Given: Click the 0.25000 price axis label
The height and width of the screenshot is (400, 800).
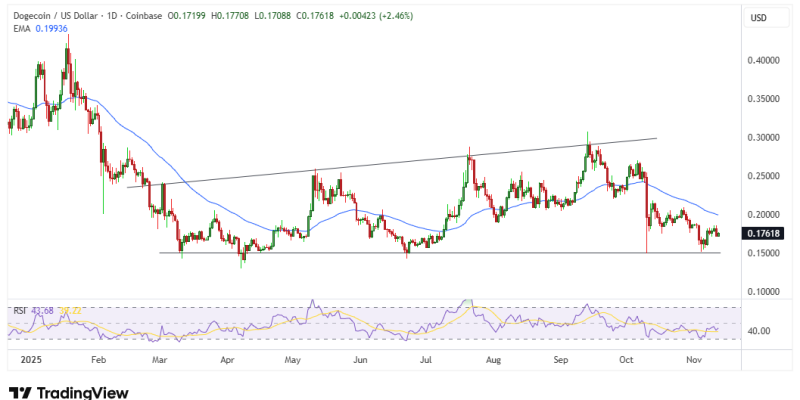Looking at the screenshot, I should pyautogui.click(x=765, y=176).
